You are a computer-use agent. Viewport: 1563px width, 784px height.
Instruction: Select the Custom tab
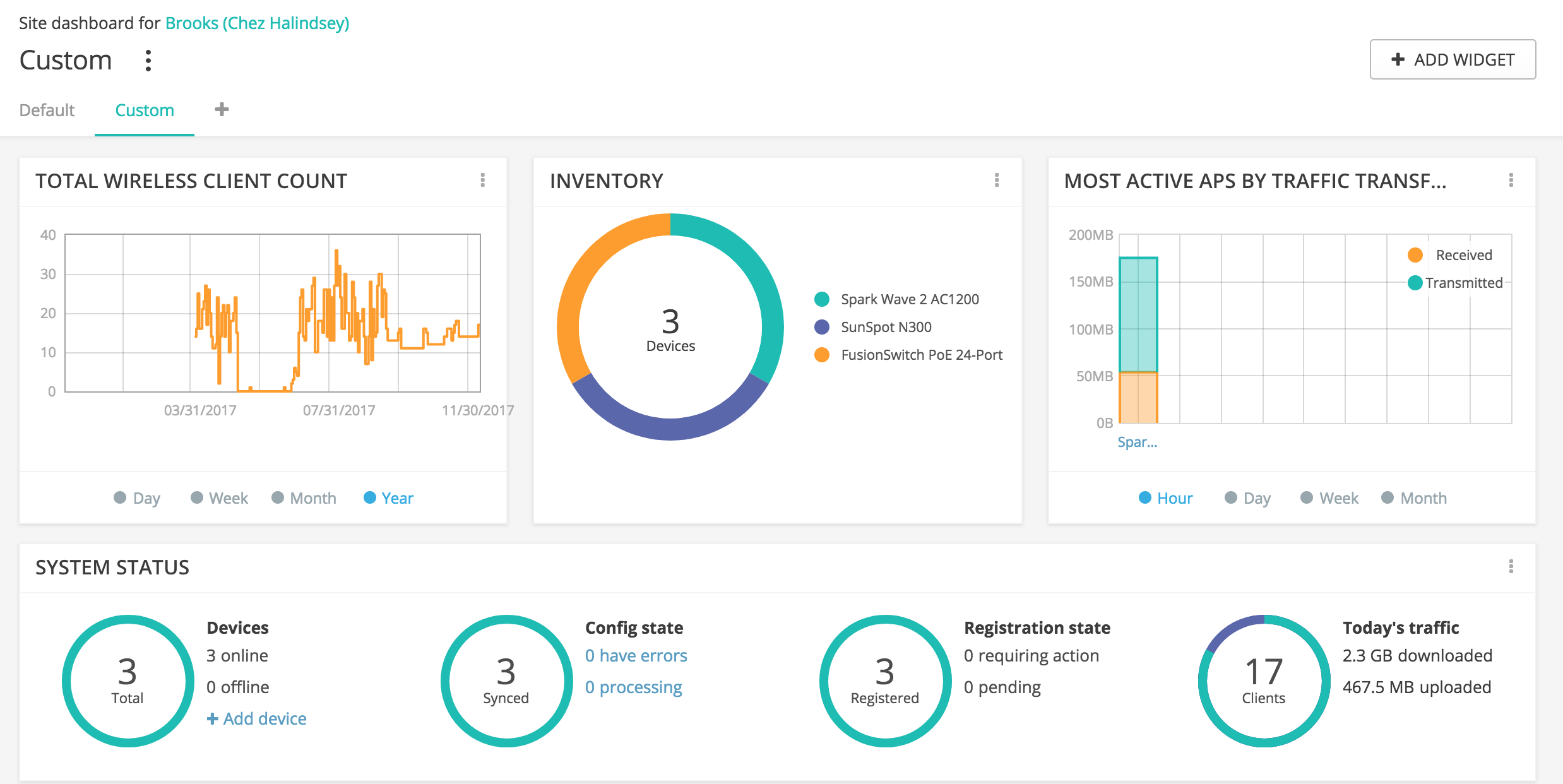(x=145, y=110)
